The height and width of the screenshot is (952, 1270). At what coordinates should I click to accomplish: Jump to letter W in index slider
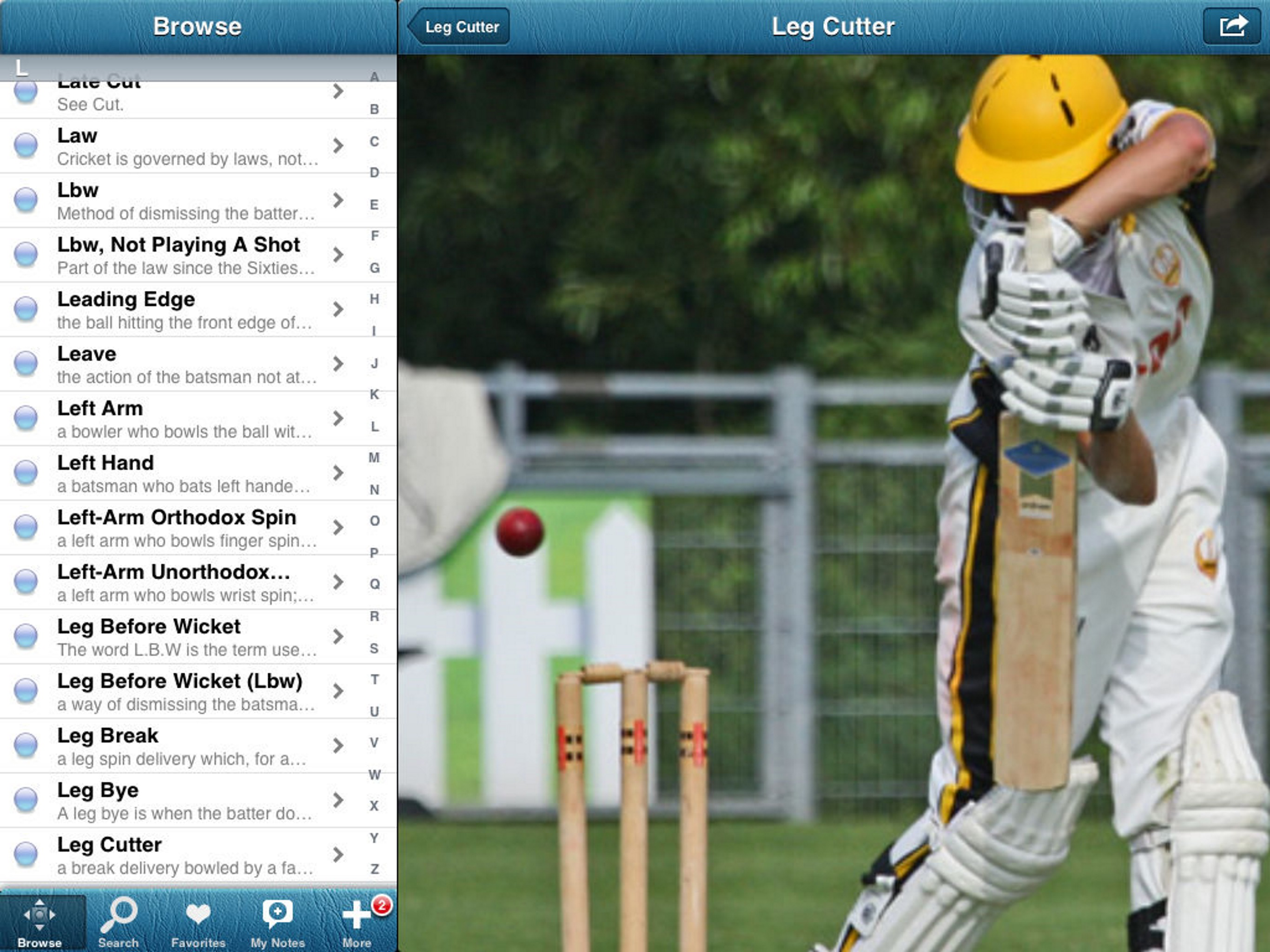click(x=374, y=774)
